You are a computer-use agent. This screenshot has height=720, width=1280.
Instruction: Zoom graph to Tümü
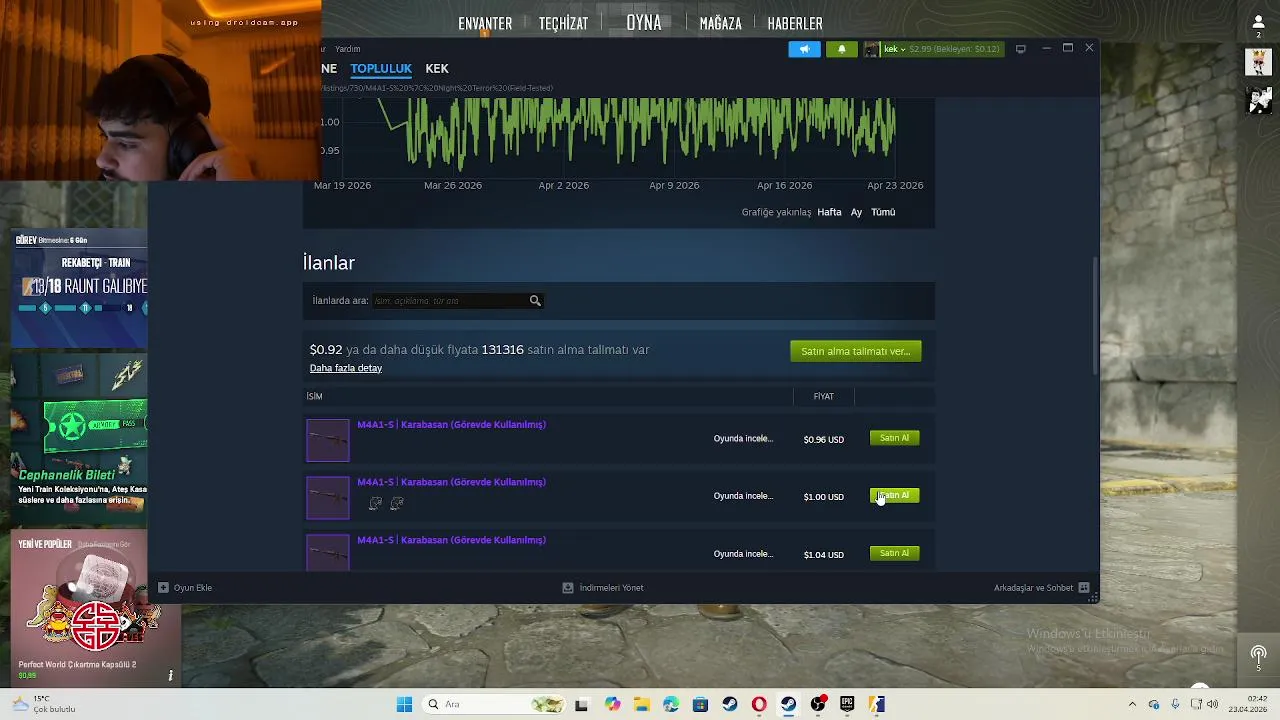click(x=883, y=212)
